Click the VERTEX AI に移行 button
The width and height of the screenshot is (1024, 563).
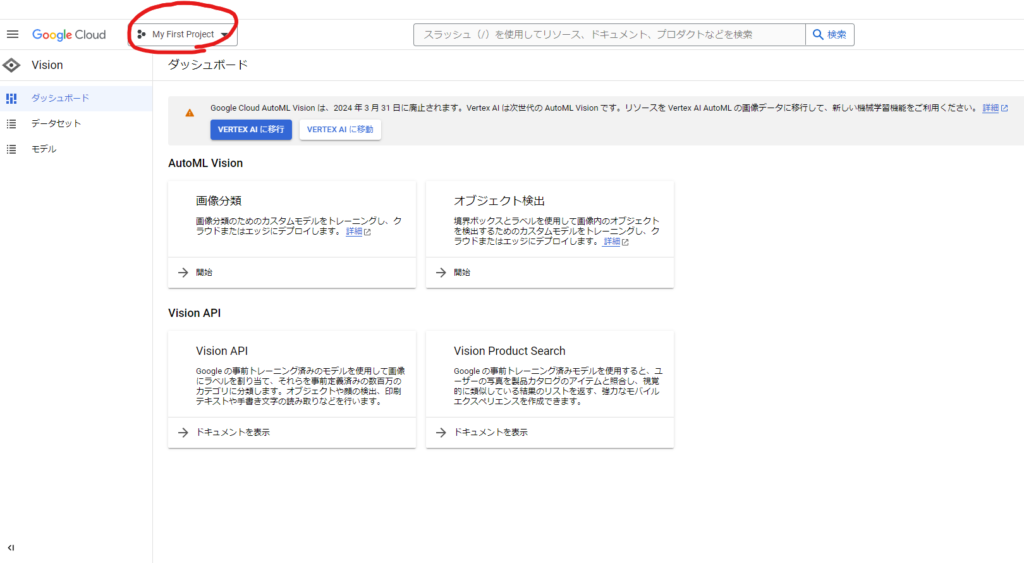tap(251, 129)
